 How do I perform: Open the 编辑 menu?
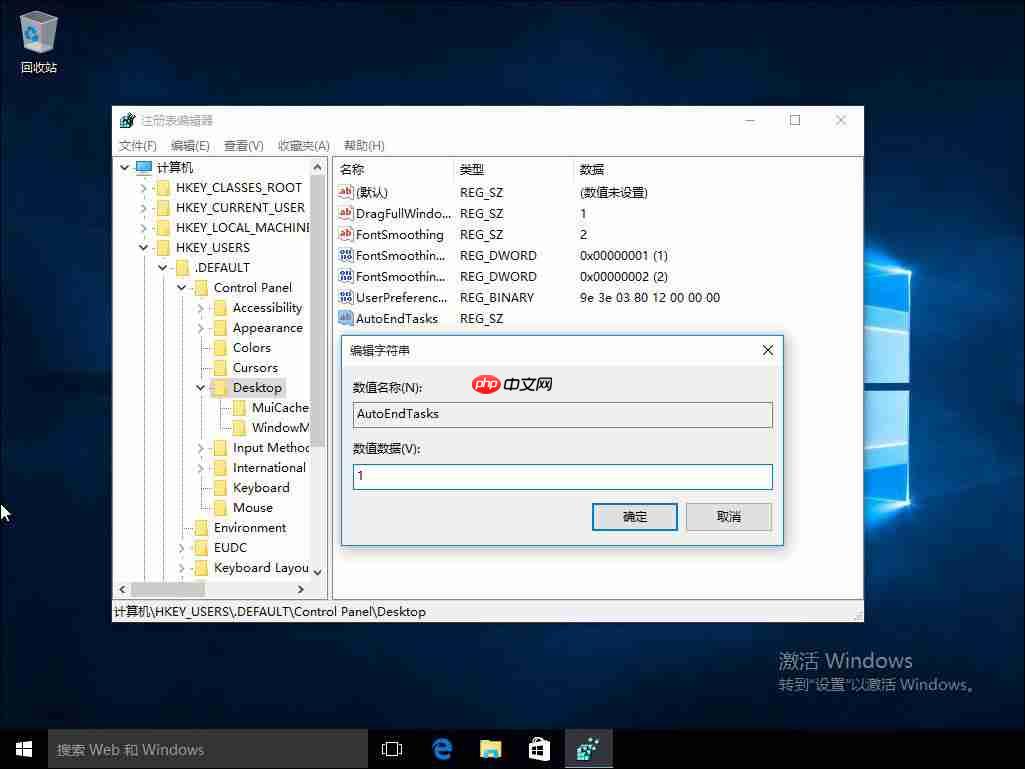tap(190, 145)
